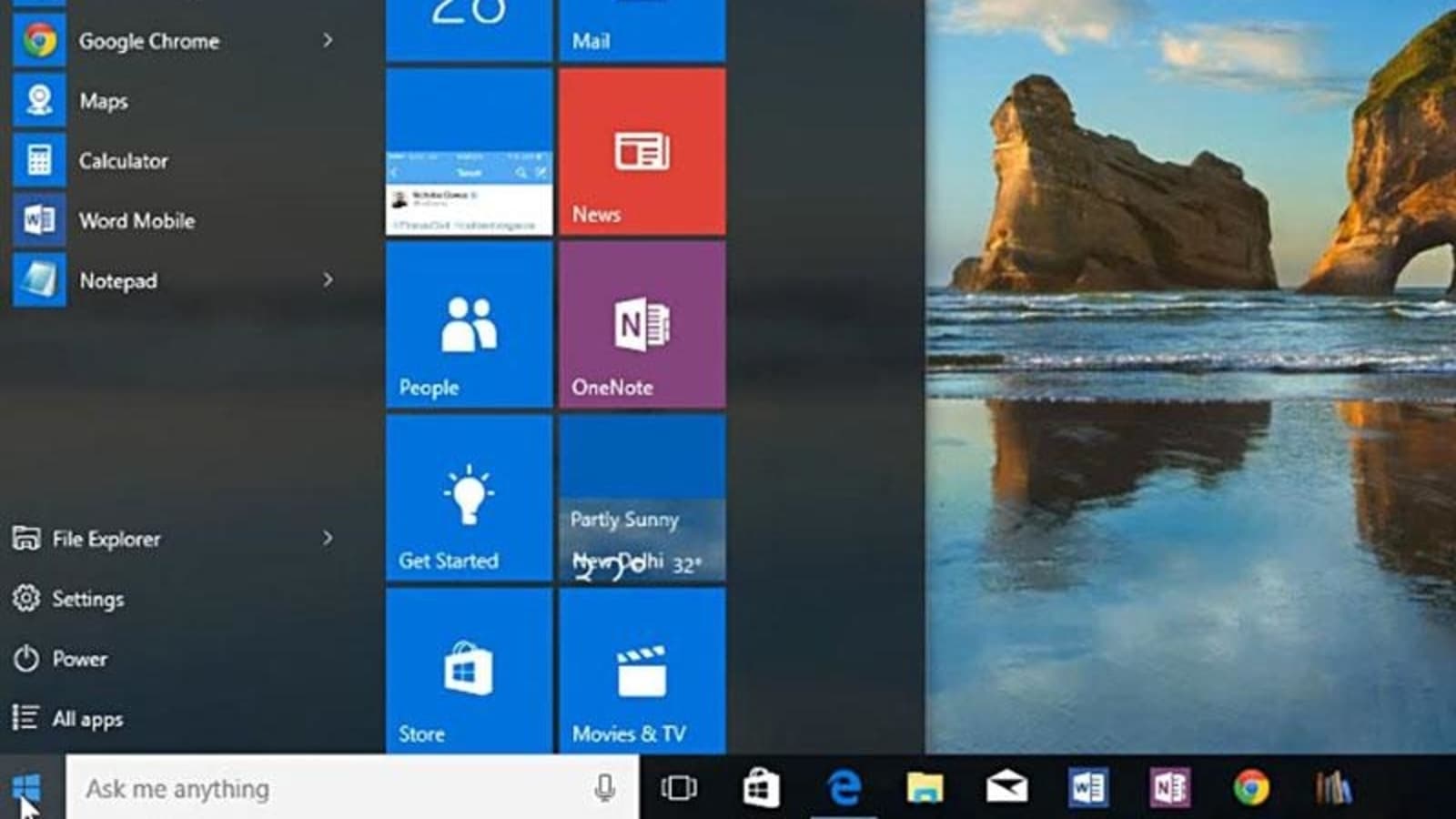Activate the Cortana microphone icon
1456x819 pixels.
604,788
